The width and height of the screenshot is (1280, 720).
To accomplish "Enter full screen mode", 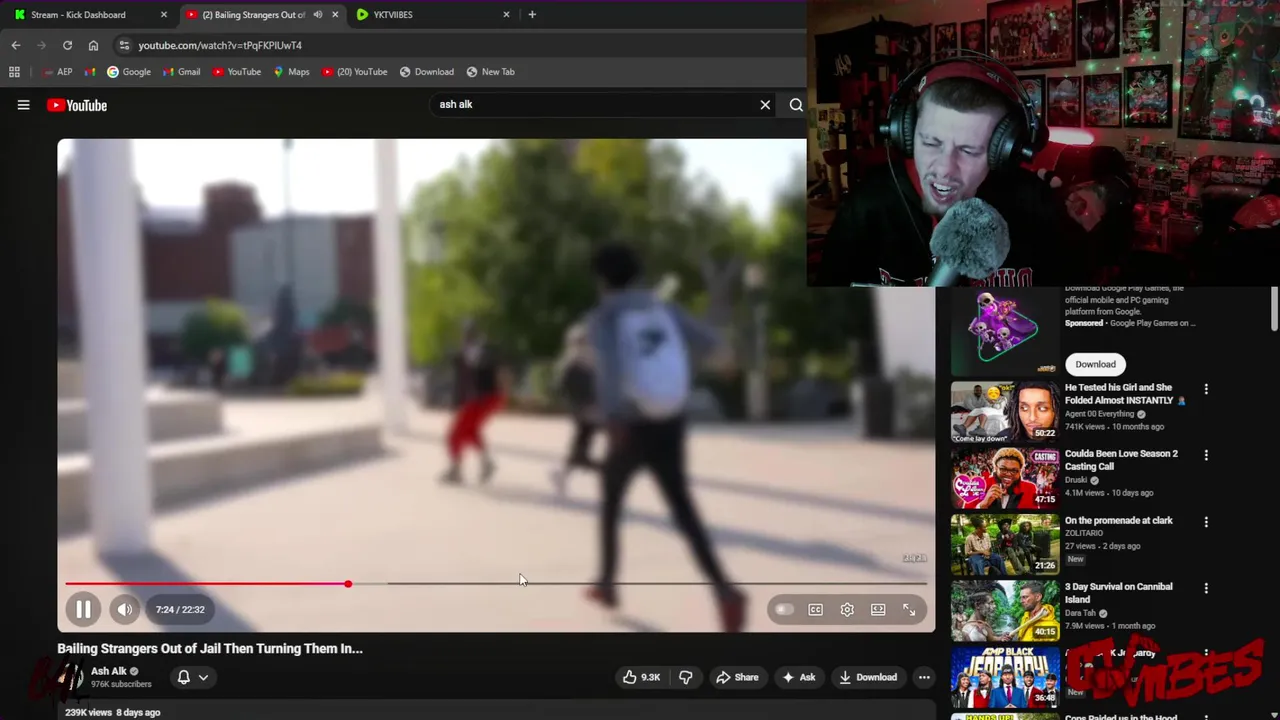I will [x=909, y=609].
